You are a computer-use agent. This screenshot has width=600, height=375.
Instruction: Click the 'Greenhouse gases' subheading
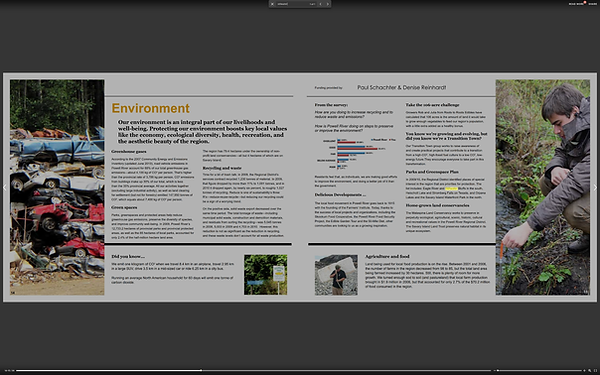(x=129, y=152)
